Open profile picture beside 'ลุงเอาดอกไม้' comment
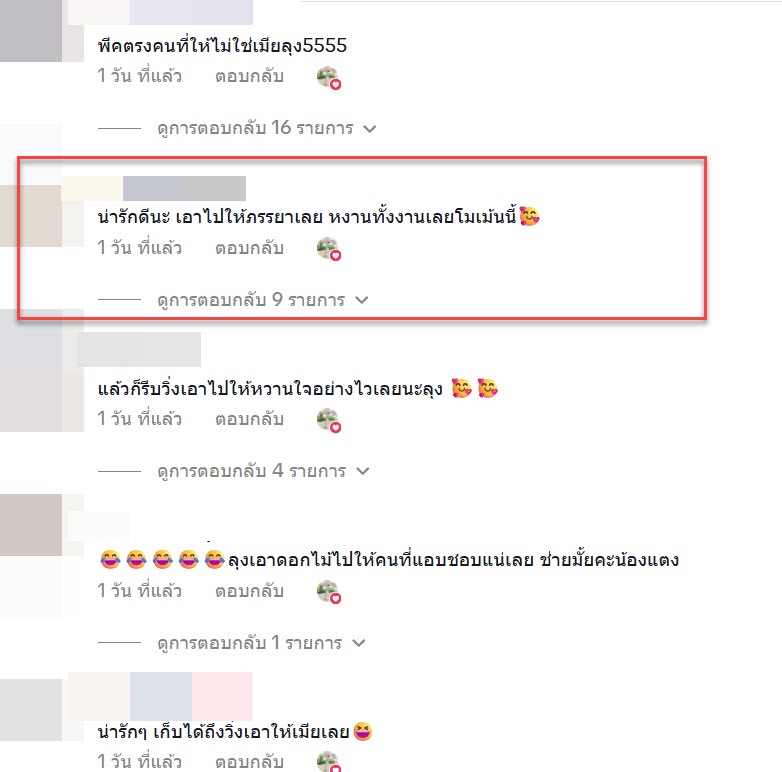This screenshot has height=772, width=782. click(31, 525)
